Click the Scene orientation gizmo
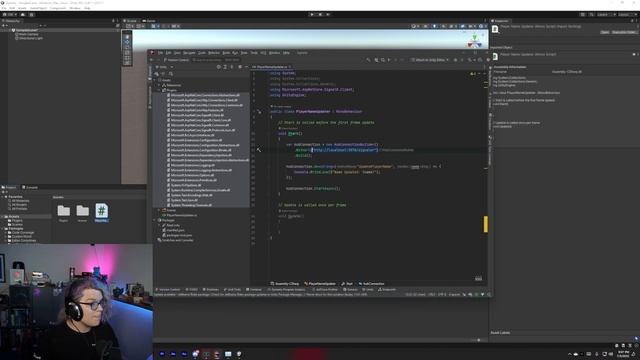The width and height of the screenshot is (640, 360). 474,41
